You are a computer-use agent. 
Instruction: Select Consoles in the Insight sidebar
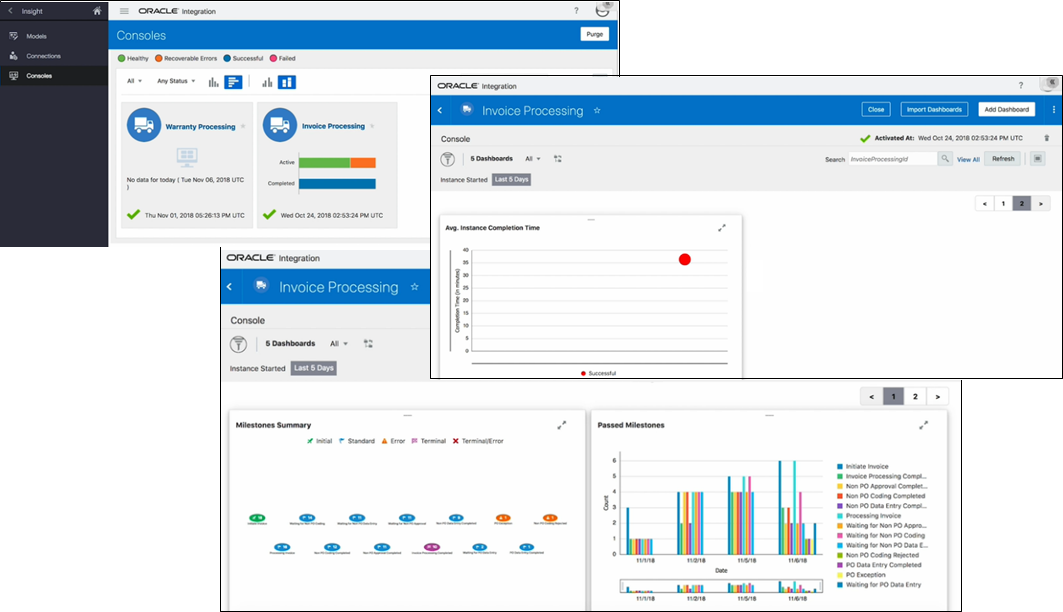tap(39, 76)
